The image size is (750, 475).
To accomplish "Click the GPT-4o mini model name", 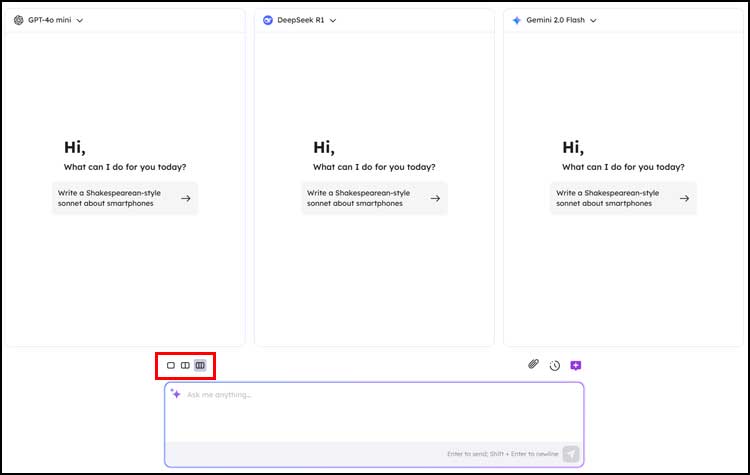I will (49, 20).
